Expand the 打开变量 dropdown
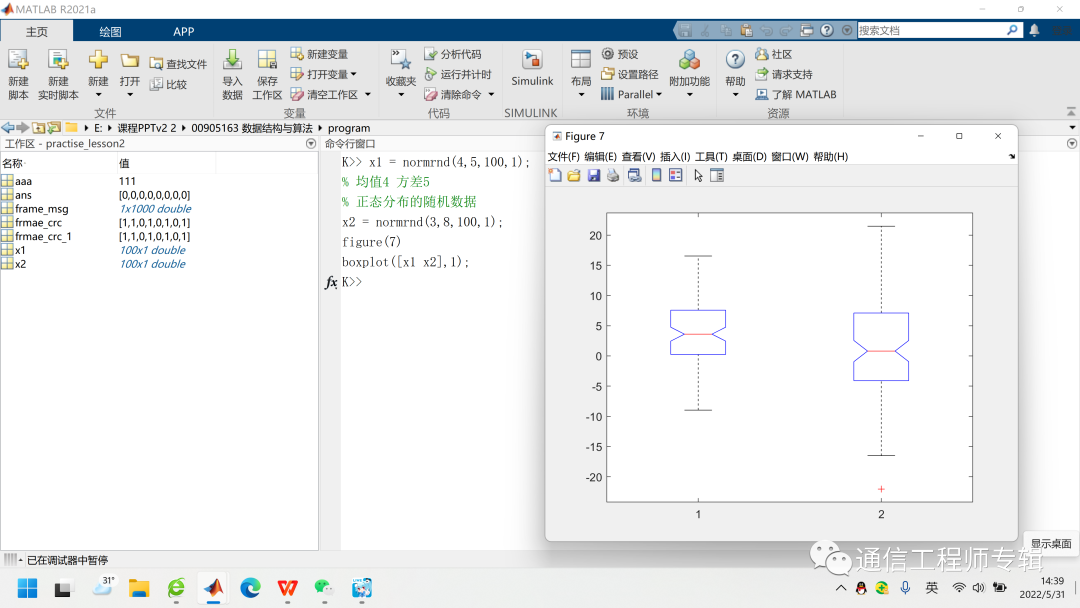 tap(354, 74)
